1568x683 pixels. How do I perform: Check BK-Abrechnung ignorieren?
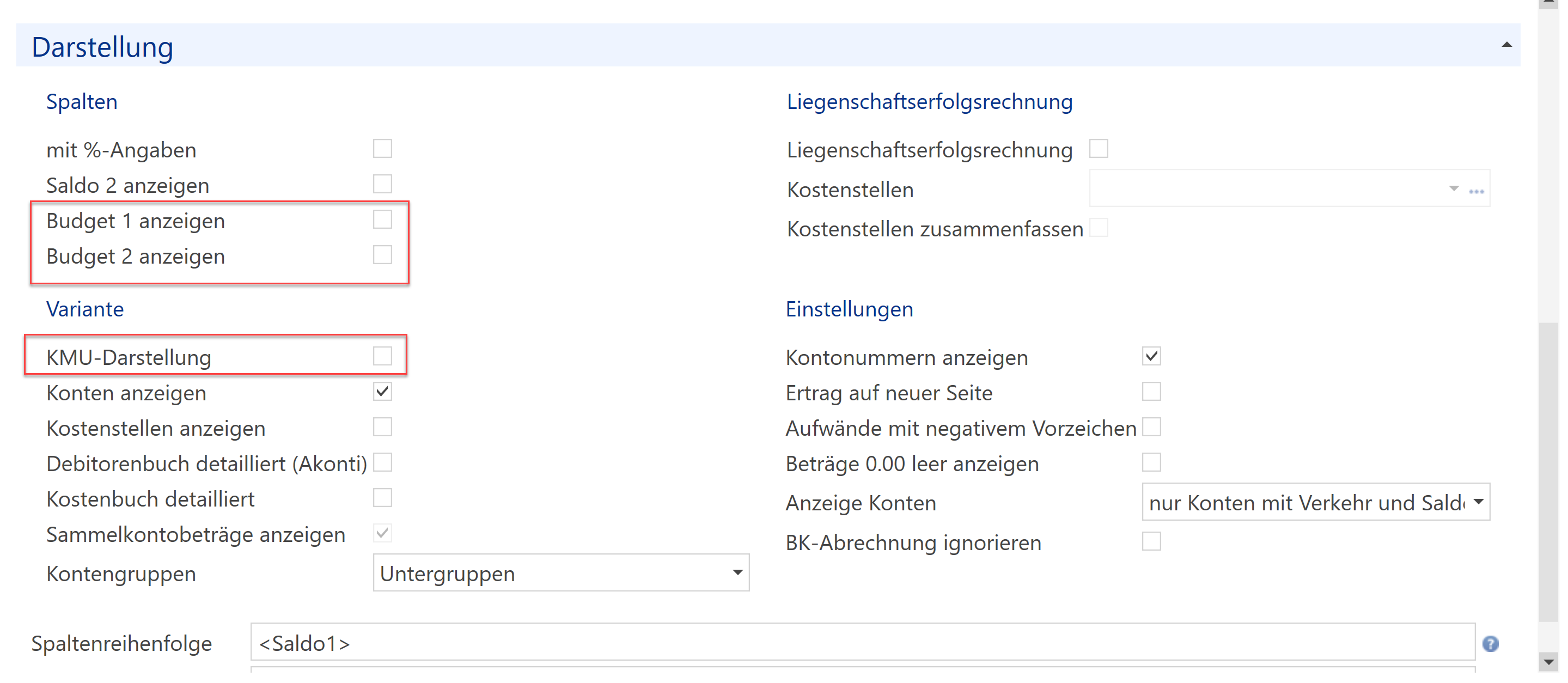tap(1151, 541)
